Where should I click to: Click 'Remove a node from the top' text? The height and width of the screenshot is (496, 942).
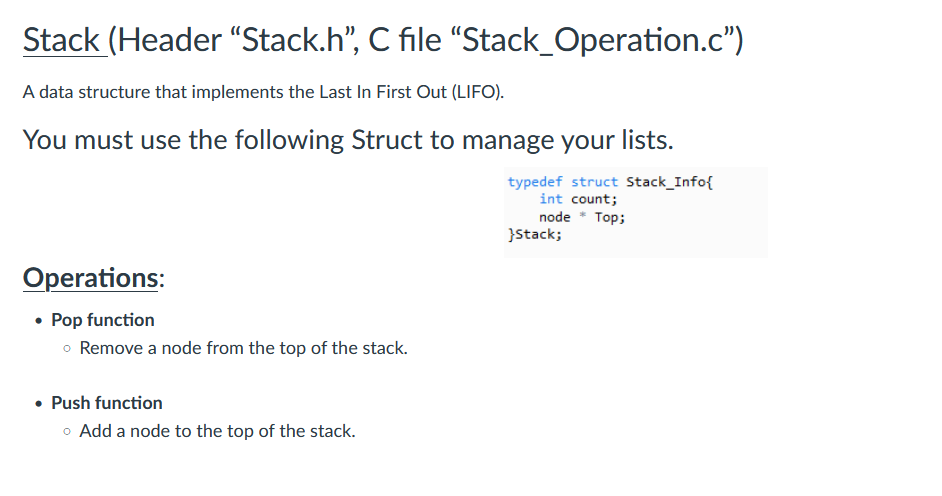[x=243, y=348]
